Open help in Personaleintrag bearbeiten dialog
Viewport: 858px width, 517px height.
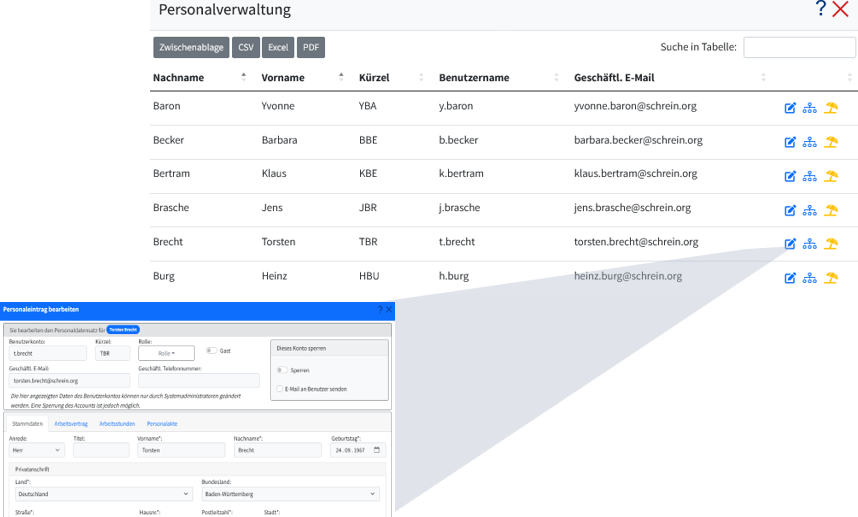click(x=380, y=310)
